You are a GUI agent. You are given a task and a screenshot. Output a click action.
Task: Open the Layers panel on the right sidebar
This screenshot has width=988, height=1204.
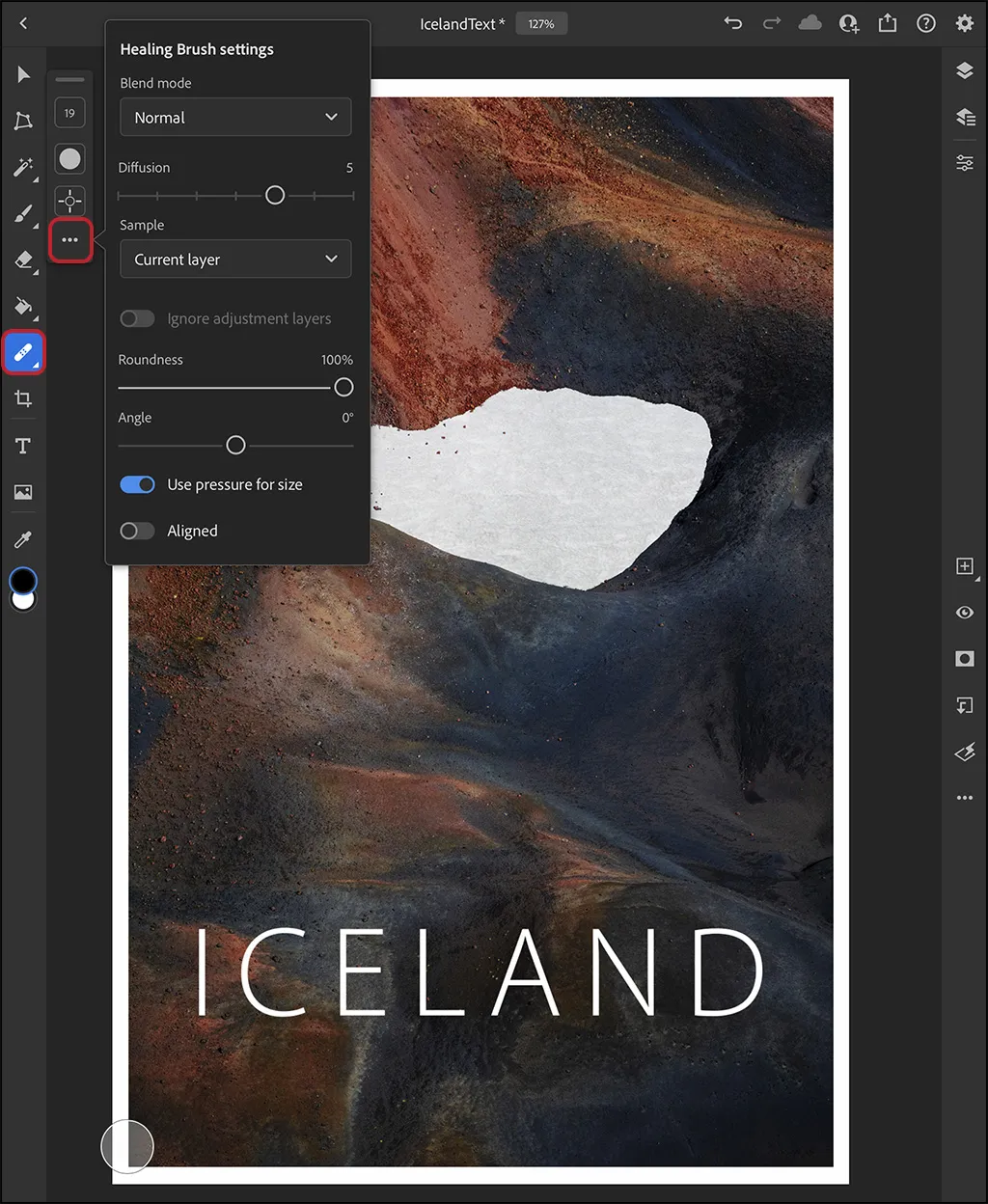[x=964, y=70]
